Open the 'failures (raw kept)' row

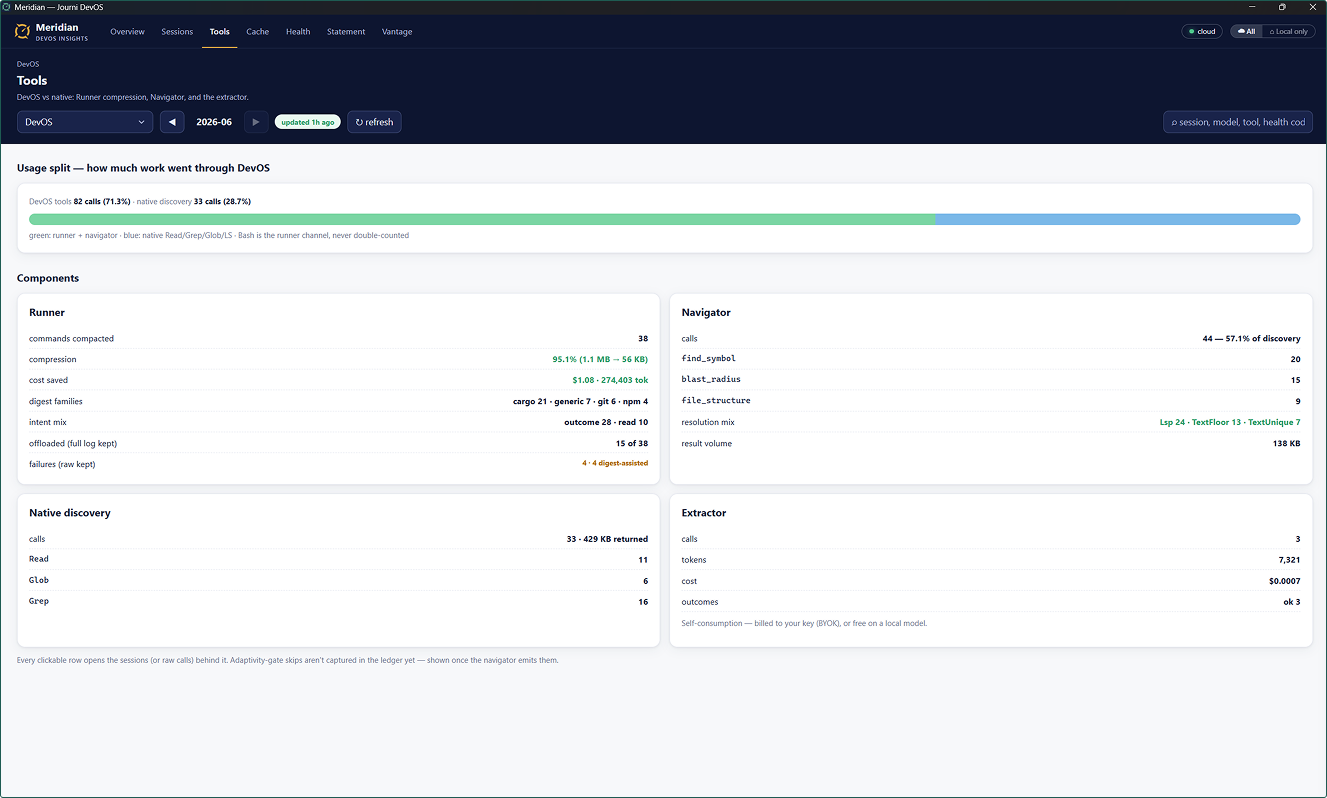click(x=338, y=464)
